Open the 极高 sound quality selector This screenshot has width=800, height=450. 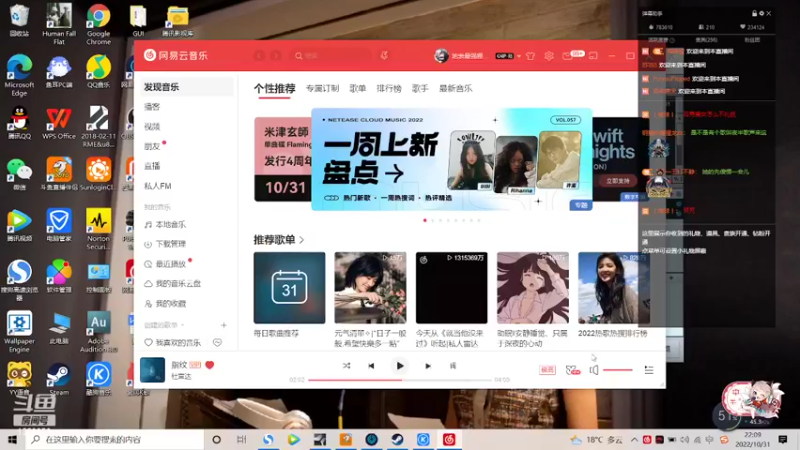click(547, 370)
